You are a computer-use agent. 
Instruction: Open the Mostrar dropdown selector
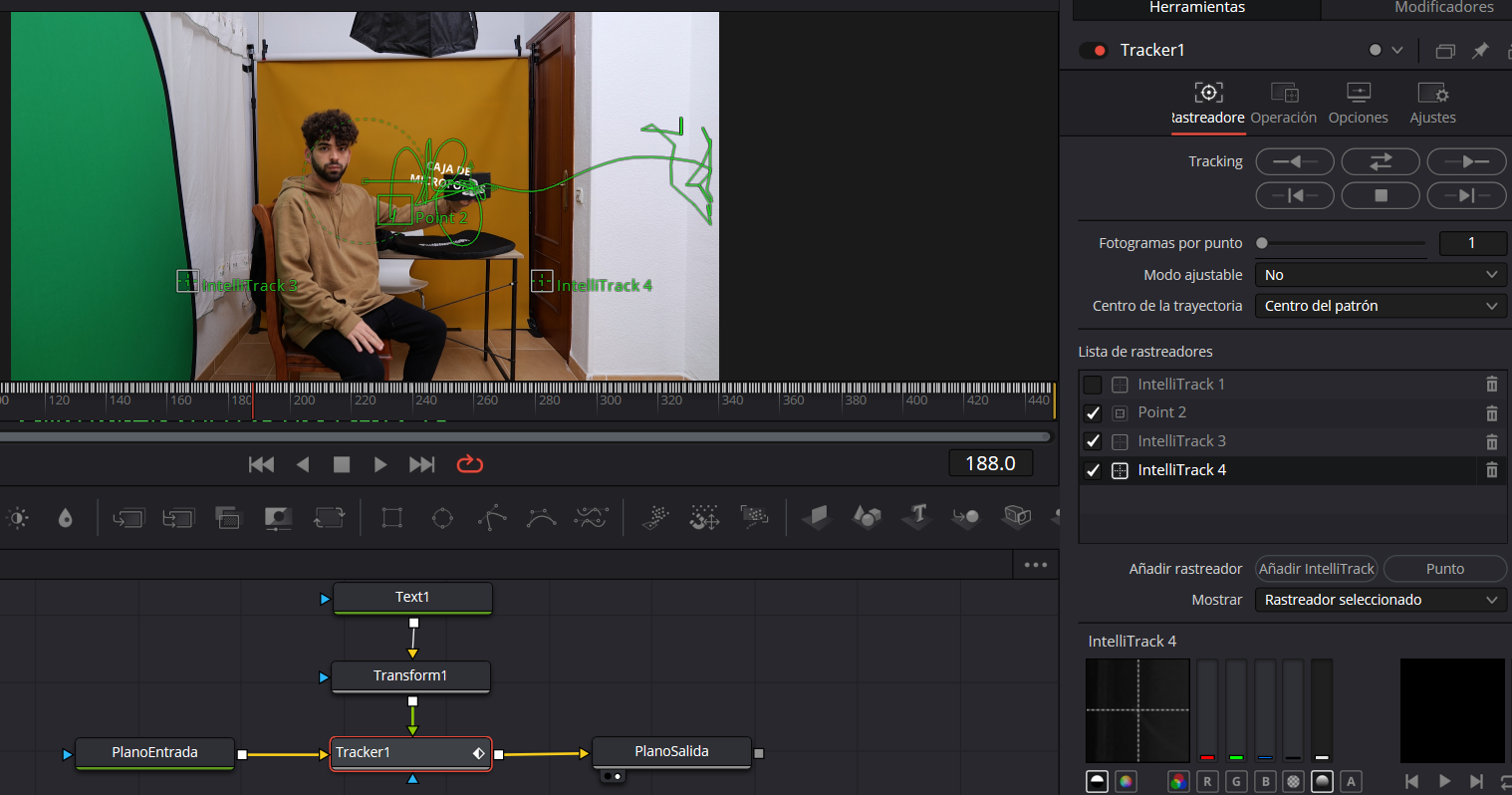pos(1381,599)
